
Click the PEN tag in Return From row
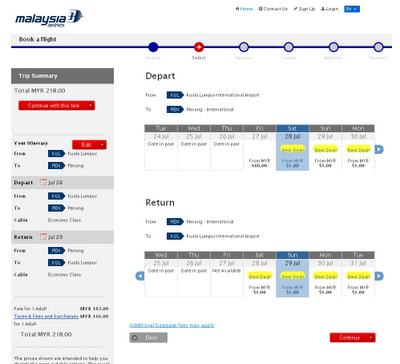(x=175, y=222)
